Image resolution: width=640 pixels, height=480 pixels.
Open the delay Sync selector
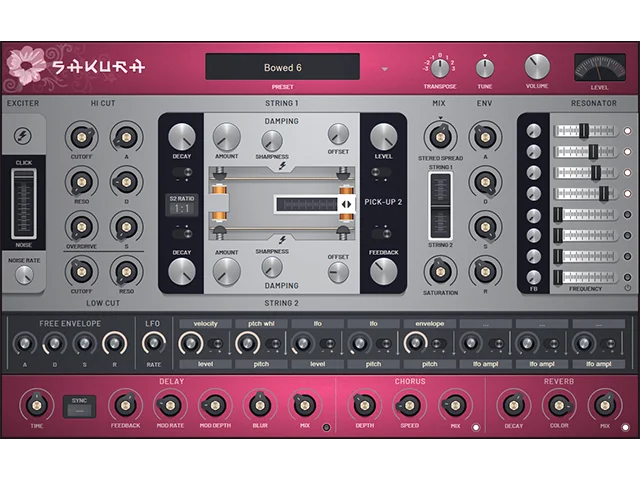[x=80, y=407]
